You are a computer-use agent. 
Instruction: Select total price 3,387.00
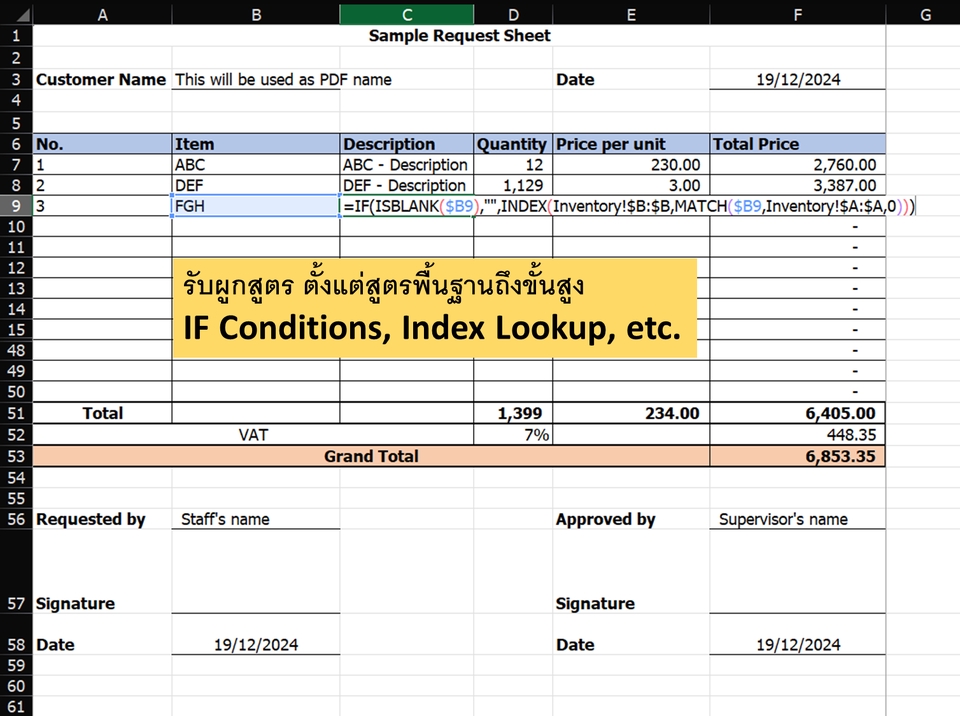(x=798, y=186)
